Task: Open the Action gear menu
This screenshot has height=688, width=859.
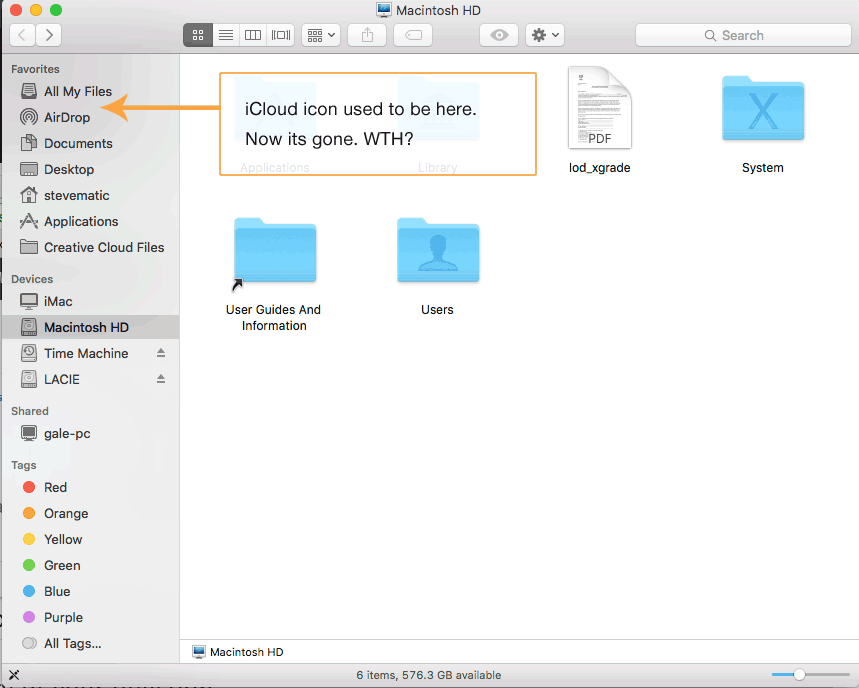Action: click(x=545, y=35)
